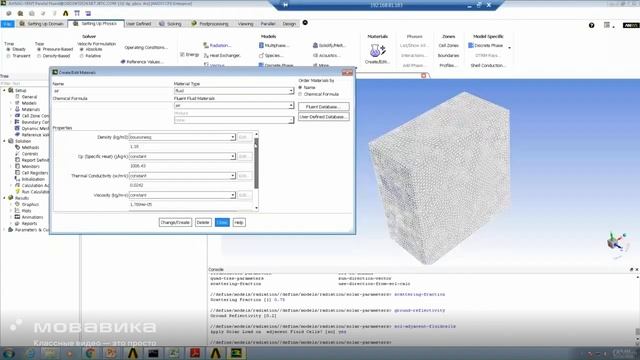This screenshot has width=640, height=360.
Task: Open the Density method dropdown
Action: tap(182, 137)
